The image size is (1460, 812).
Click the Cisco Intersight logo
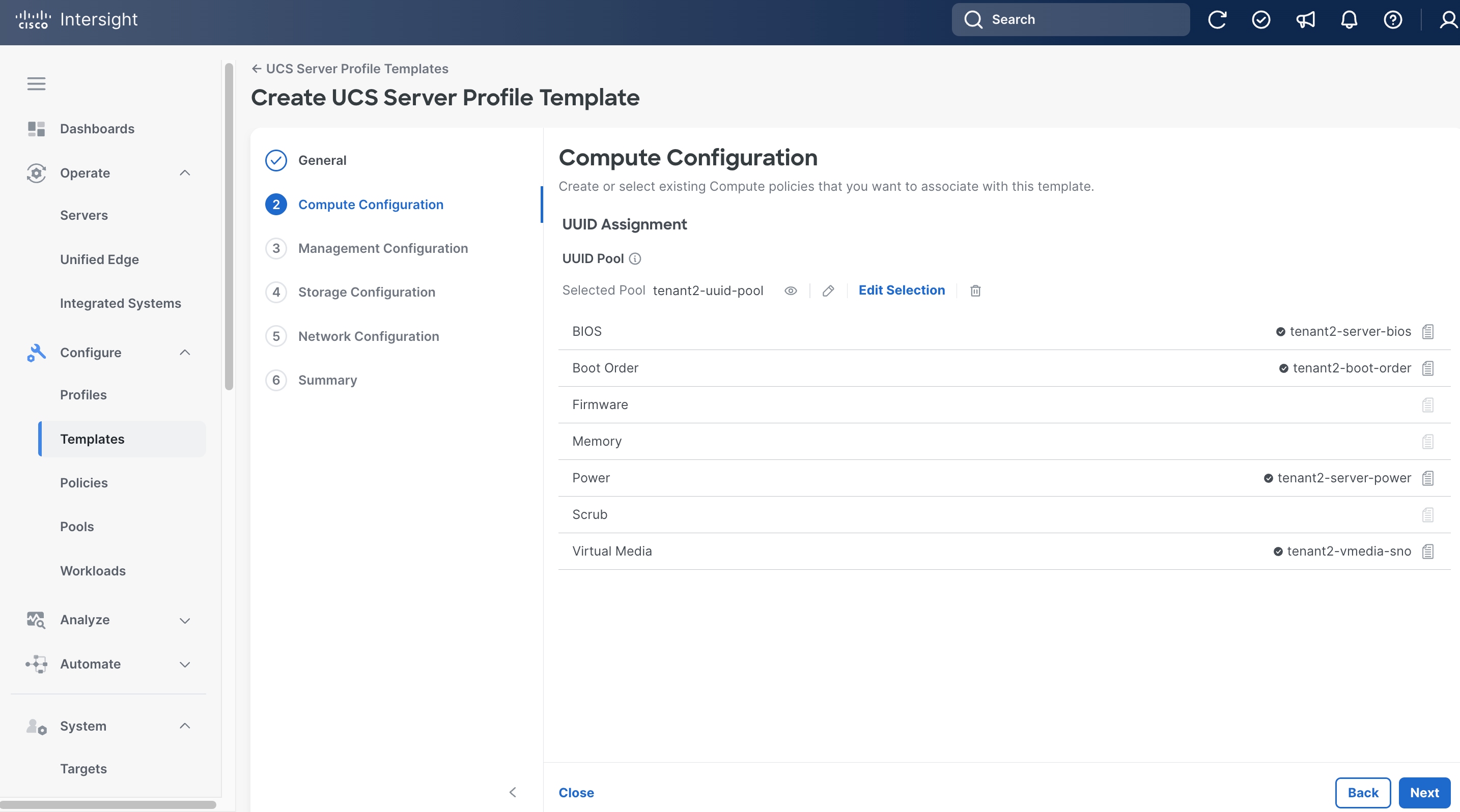click(76, 19)
